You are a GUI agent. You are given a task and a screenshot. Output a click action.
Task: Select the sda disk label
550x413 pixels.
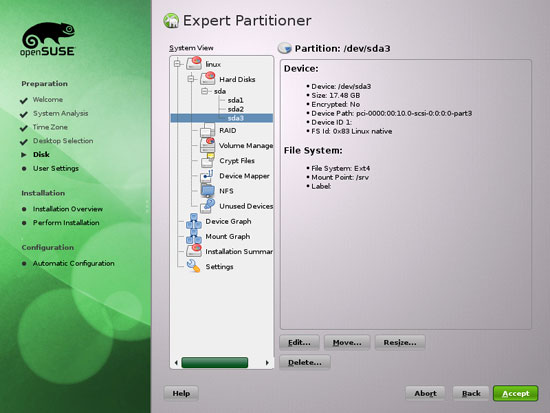[220, 91]
